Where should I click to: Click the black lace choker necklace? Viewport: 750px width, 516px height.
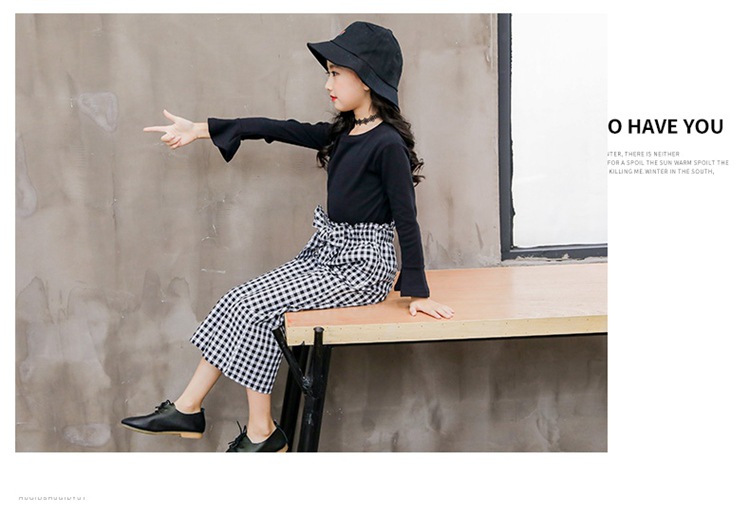coord(366,120)
